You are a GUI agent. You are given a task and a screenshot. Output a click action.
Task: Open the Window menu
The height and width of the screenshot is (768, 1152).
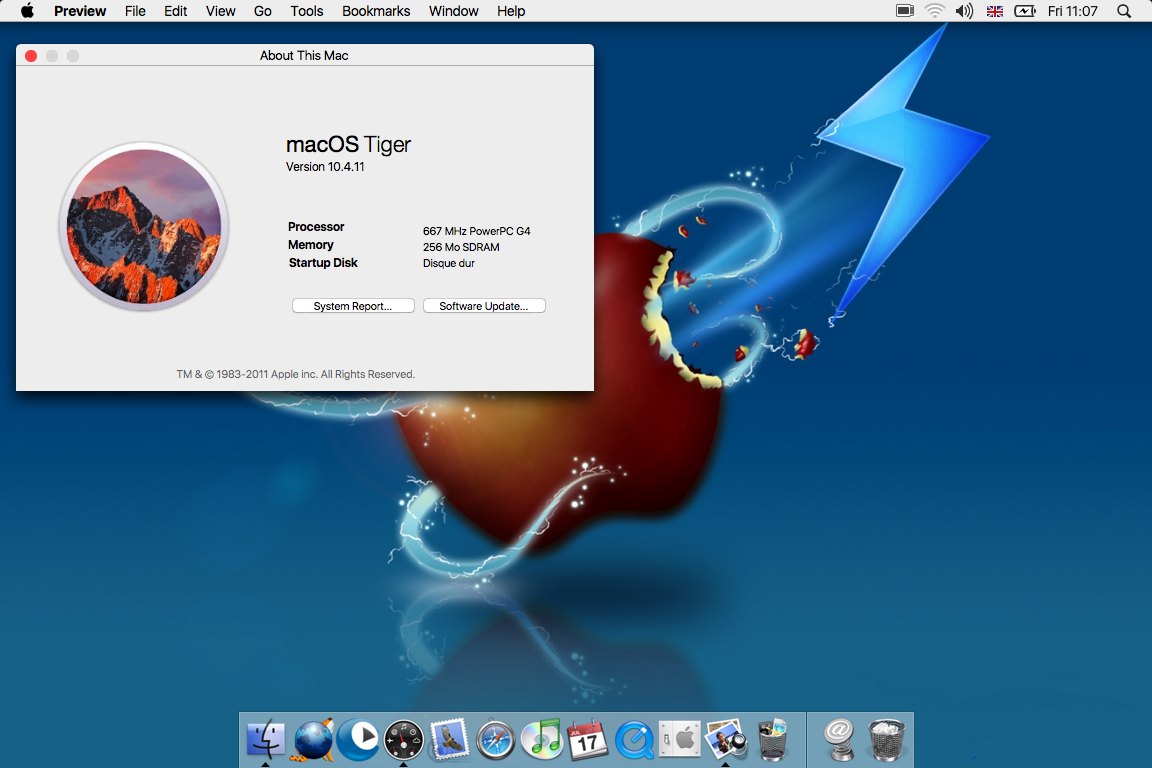click(x=453, y=11)
